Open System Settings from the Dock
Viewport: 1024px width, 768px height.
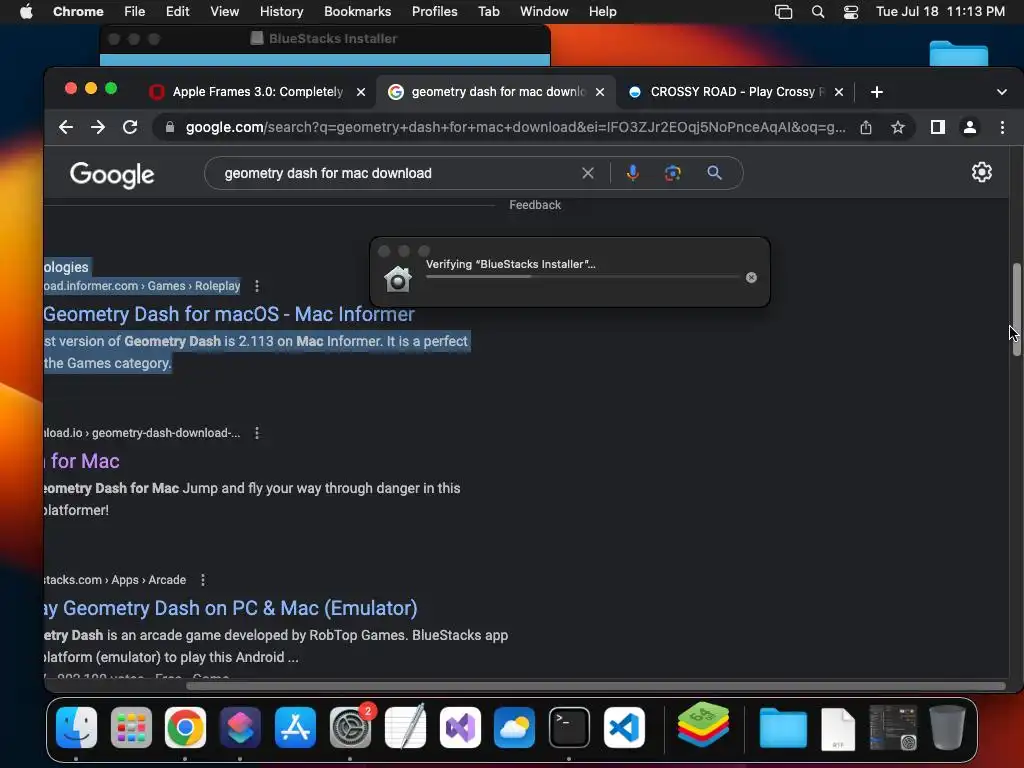click(x=350, y=728)
